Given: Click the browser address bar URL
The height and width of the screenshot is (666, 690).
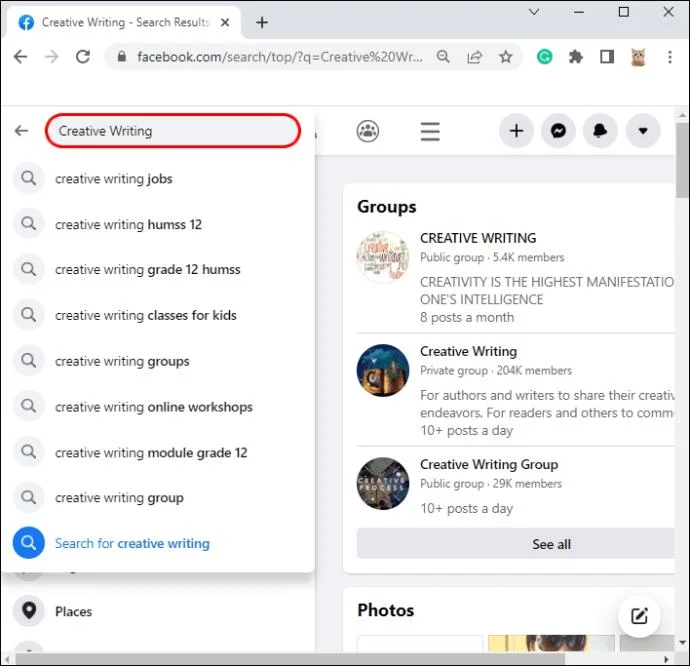Looking at the screenshot, I should tap(279, 57).
